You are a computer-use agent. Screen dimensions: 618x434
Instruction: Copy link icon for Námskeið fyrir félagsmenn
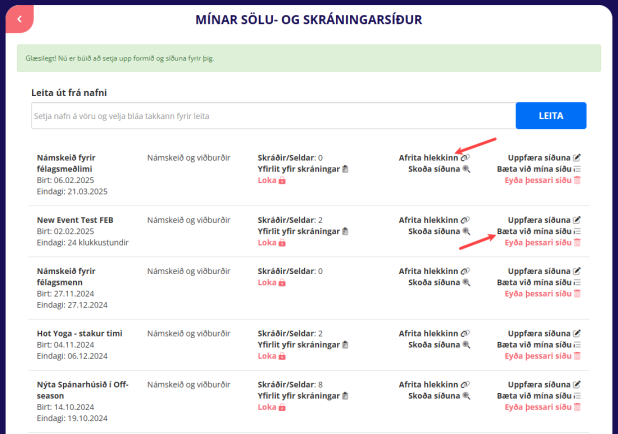[x=466, y=271]
